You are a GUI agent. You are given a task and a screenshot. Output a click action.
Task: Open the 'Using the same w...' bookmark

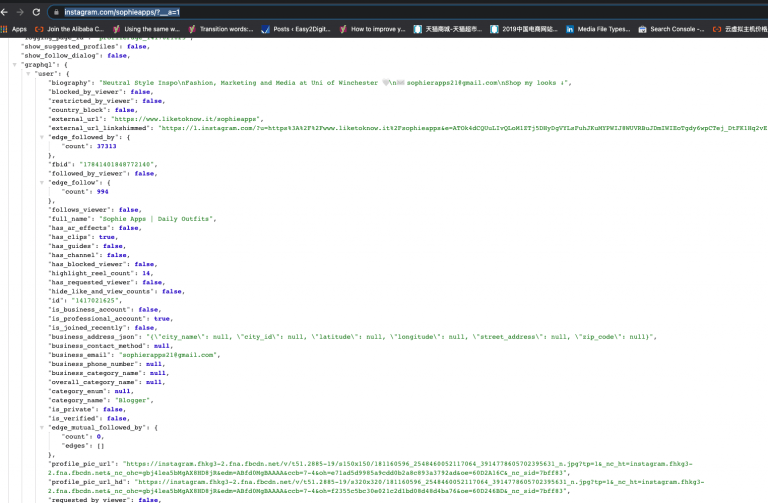pos(146,29)
